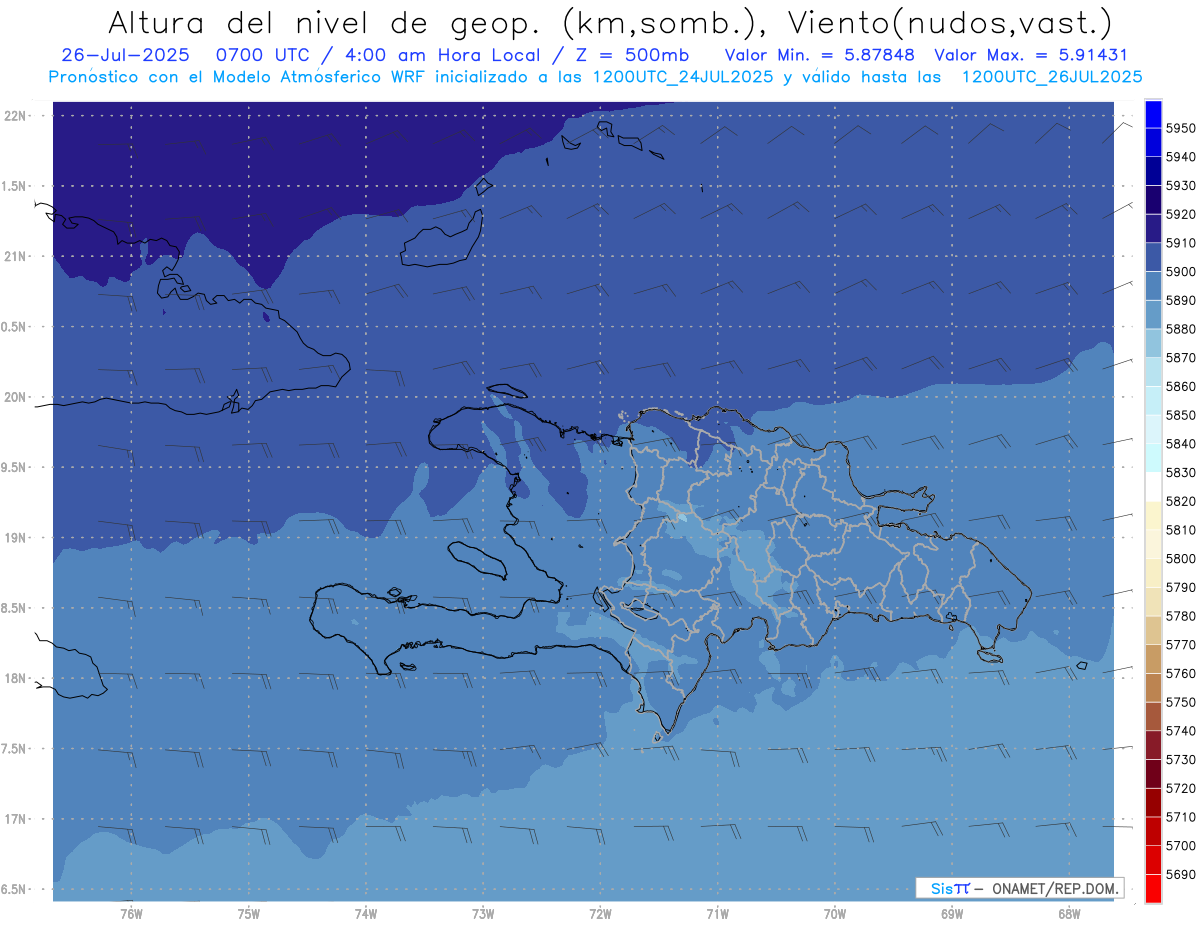Click the bright blue swatch above 5950
The height and width of the screenshot is (927, 1200).
pyautogui.click(x=1152, y=113)
